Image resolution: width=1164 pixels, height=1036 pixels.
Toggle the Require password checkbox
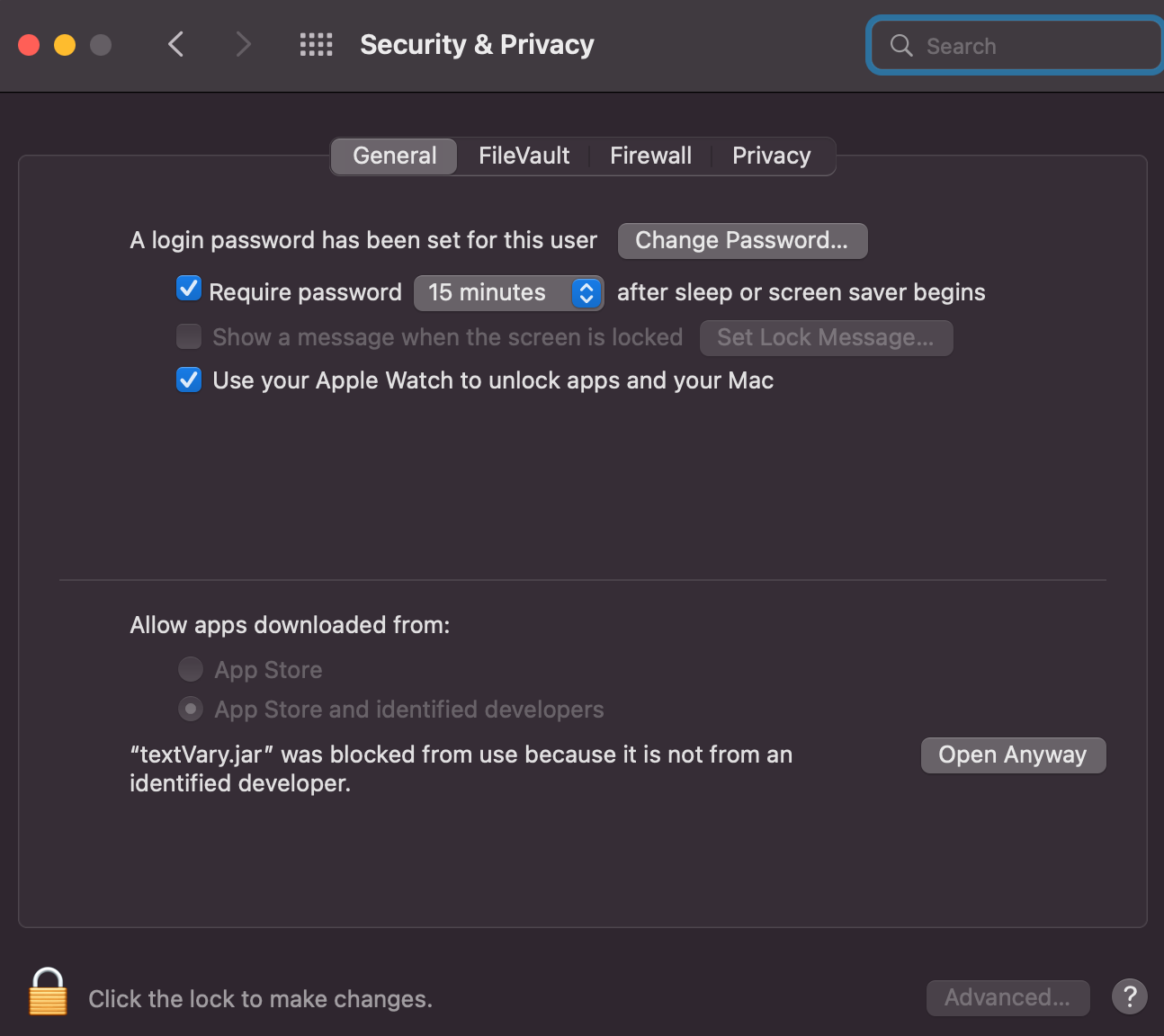[189, 290]
